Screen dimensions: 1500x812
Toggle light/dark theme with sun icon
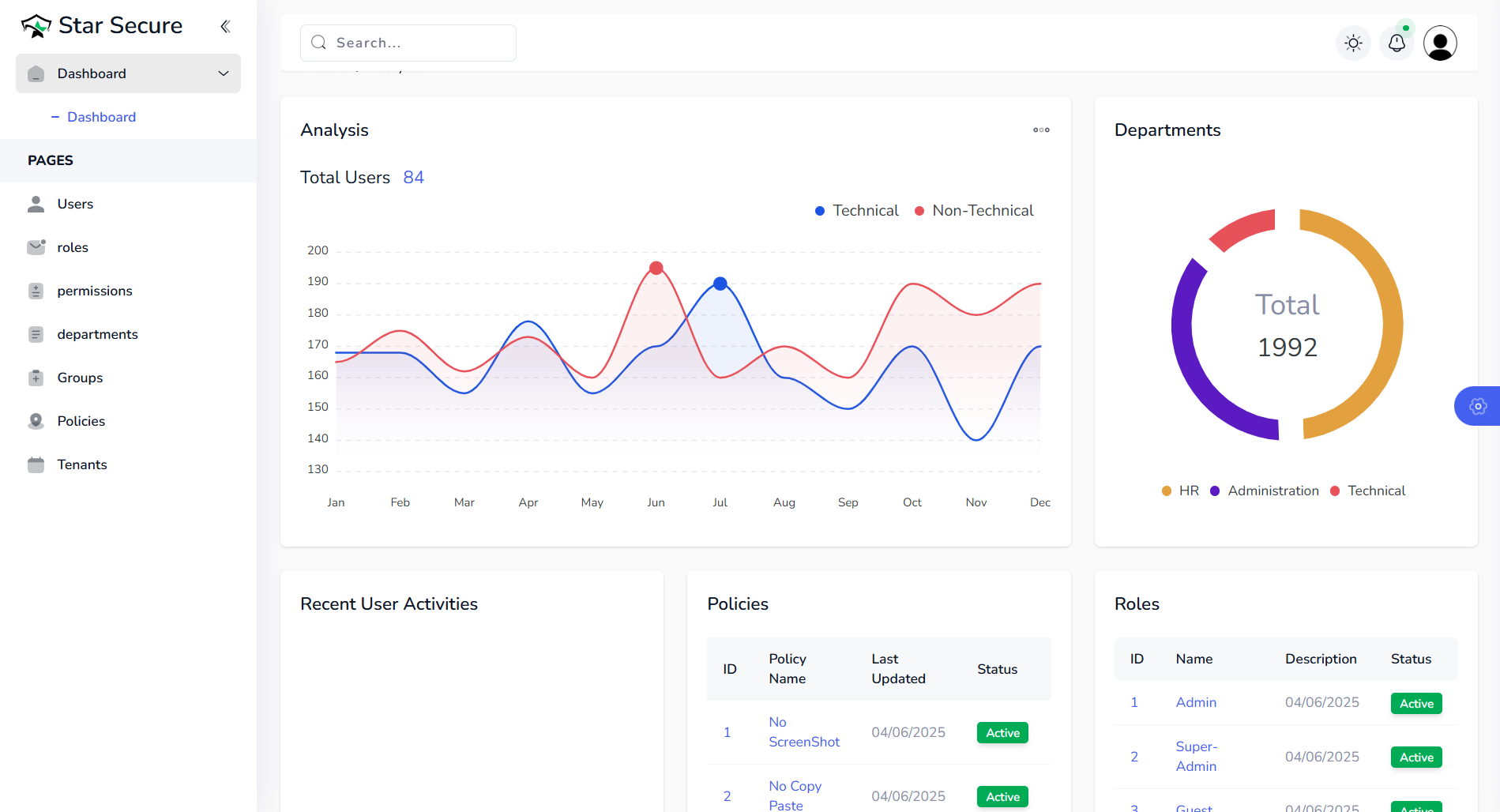[1353, 43]
